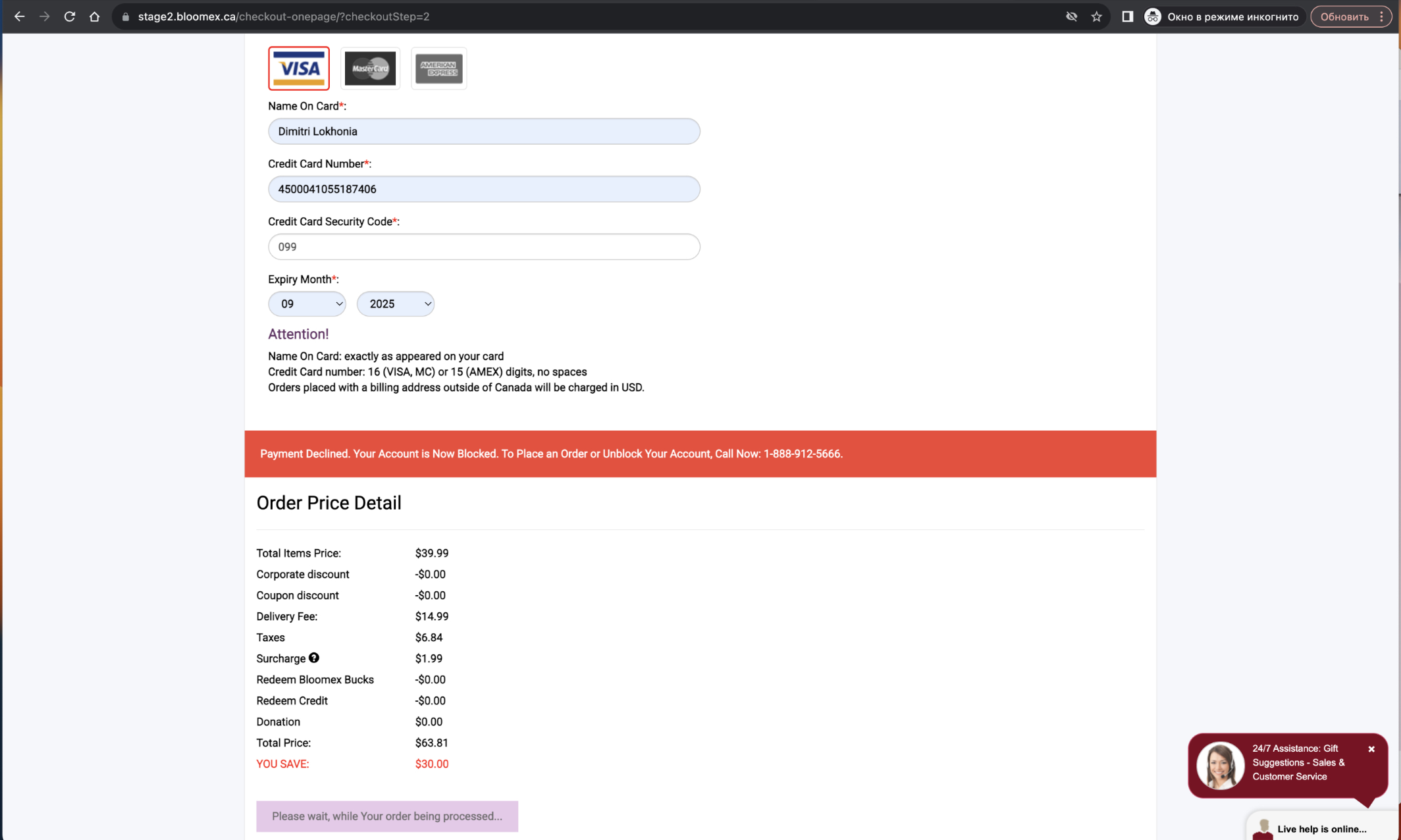Viewport: 1401px width, 840px height.
Task: Click the Surcharge help question icon
Action: coord(314,658)
